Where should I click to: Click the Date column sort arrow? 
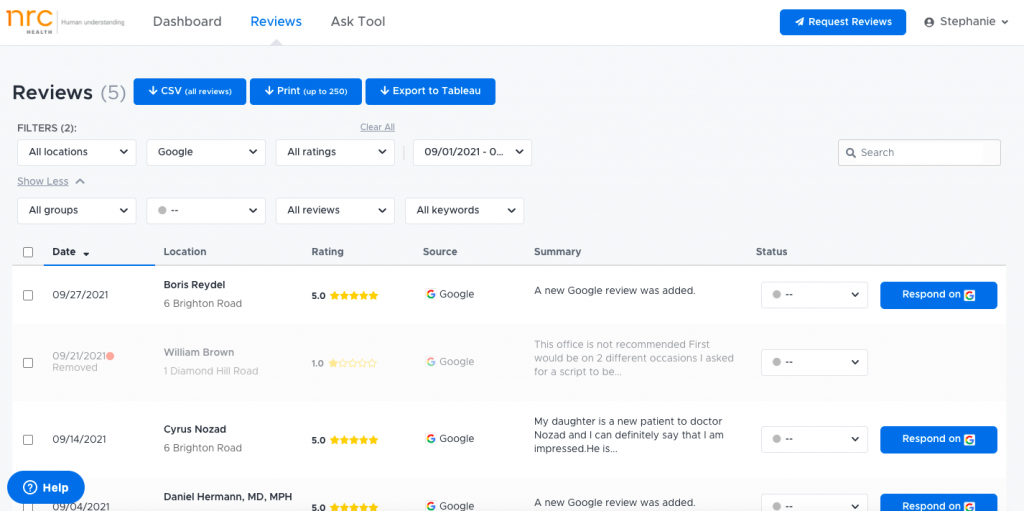[87, 253]
